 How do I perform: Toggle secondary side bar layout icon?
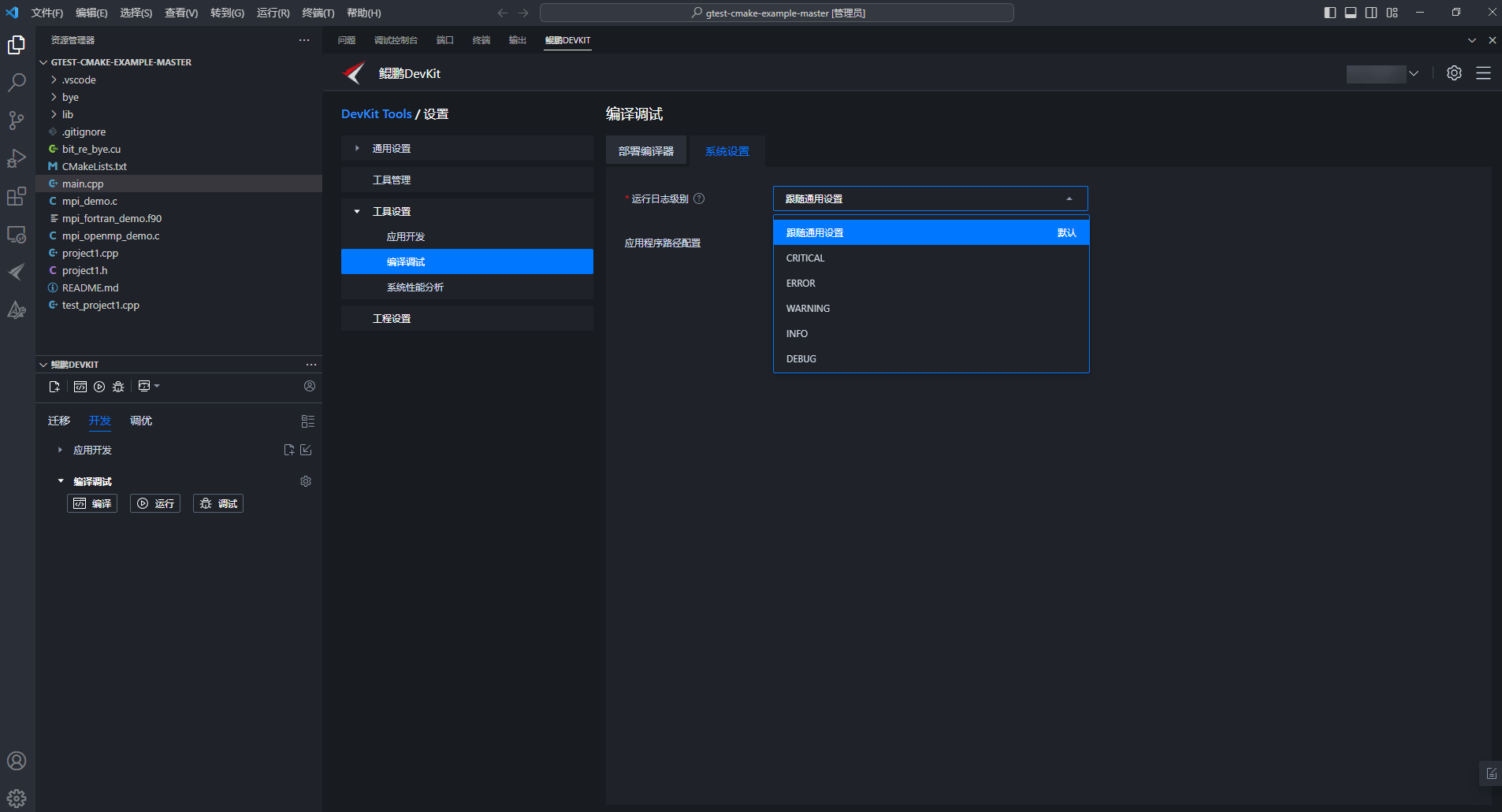(1371, 13)
